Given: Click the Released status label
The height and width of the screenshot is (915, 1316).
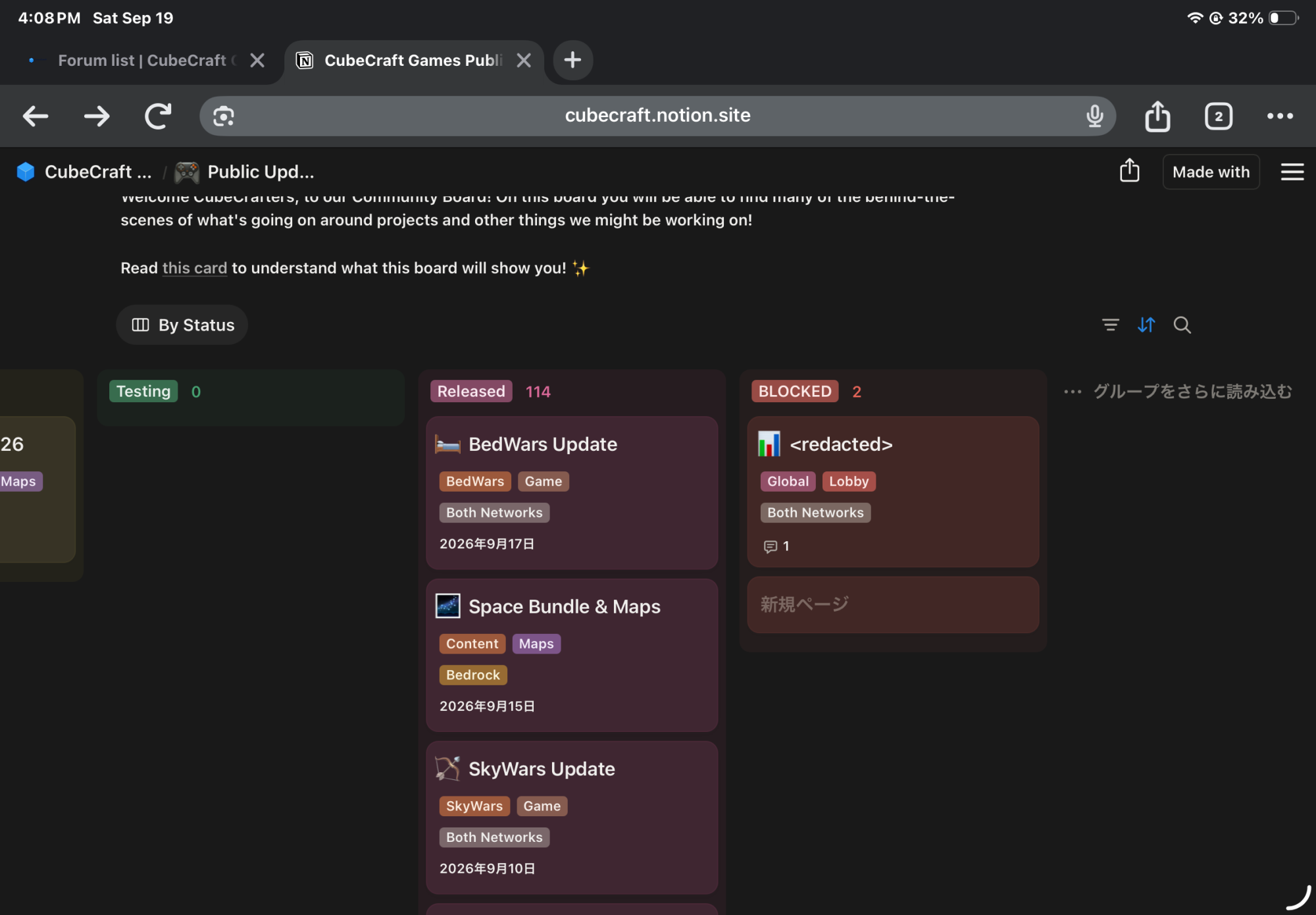Looking at the screenshot, I should coord(471,392).
